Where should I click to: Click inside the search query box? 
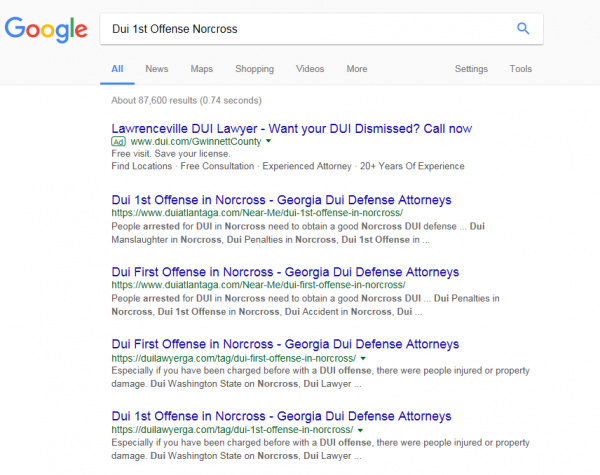(x=300, y=29)
